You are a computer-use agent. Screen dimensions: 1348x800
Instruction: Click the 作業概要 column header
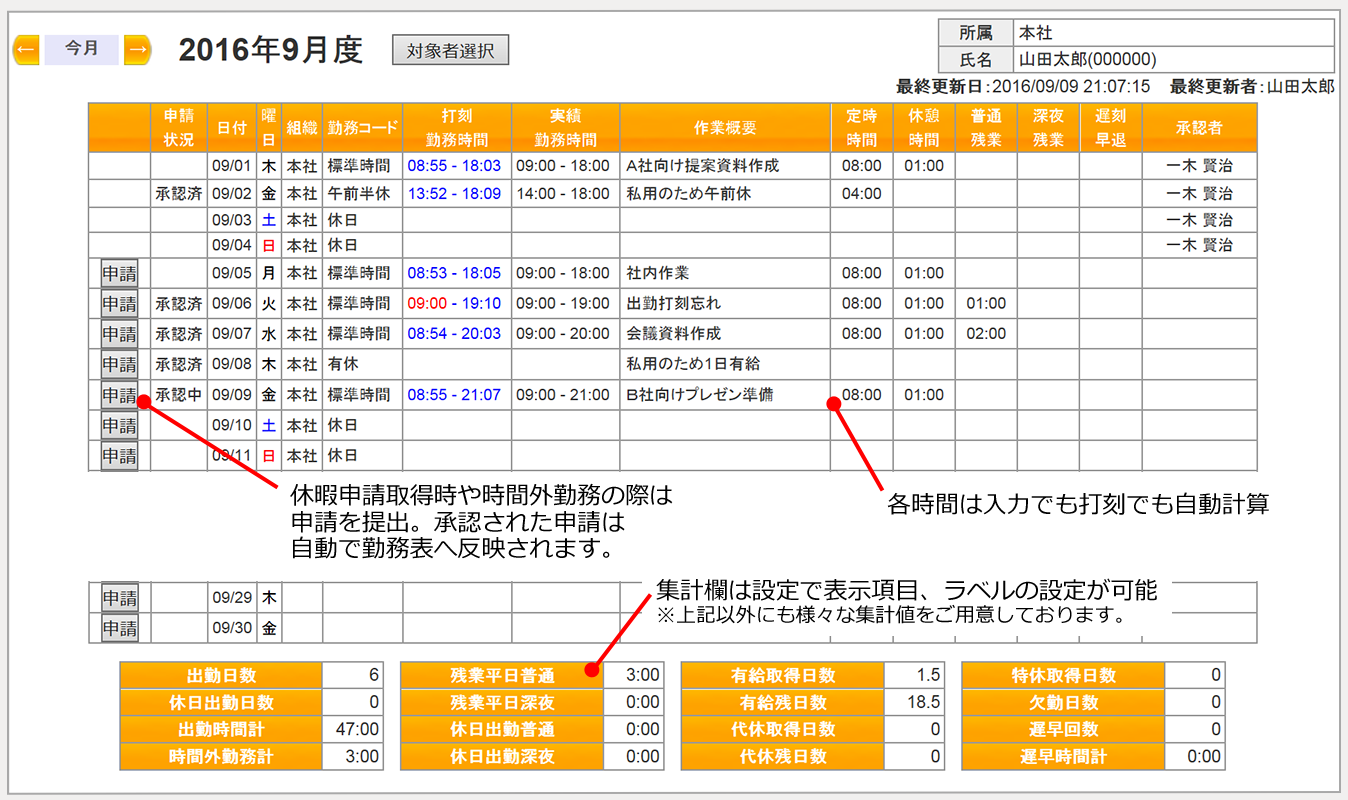pyautogui.click(x=725, y=128)
